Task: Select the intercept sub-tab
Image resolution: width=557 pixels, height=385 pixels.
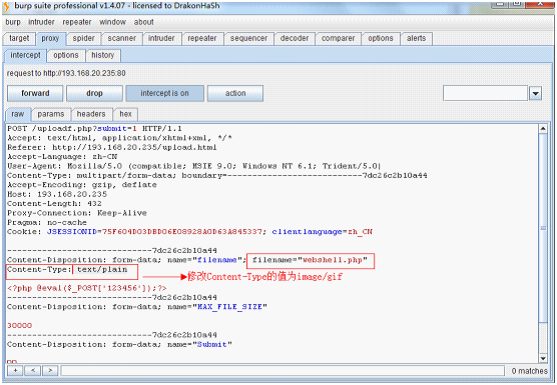Action: 25,55
